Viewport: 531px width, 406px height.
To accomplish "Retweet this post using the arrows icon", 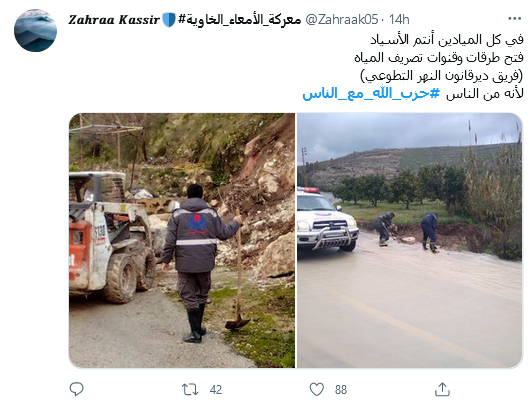I will pyautogui.click(x=190, y=389).
